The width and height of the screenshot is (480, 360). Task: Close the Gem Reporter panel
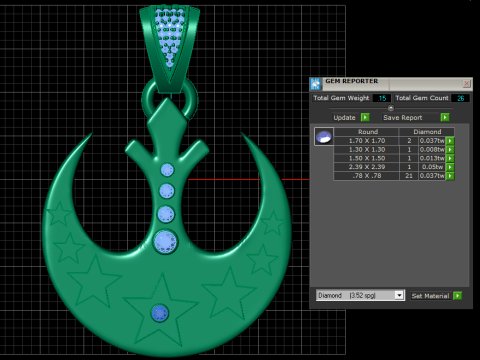(x=467, y=83)
